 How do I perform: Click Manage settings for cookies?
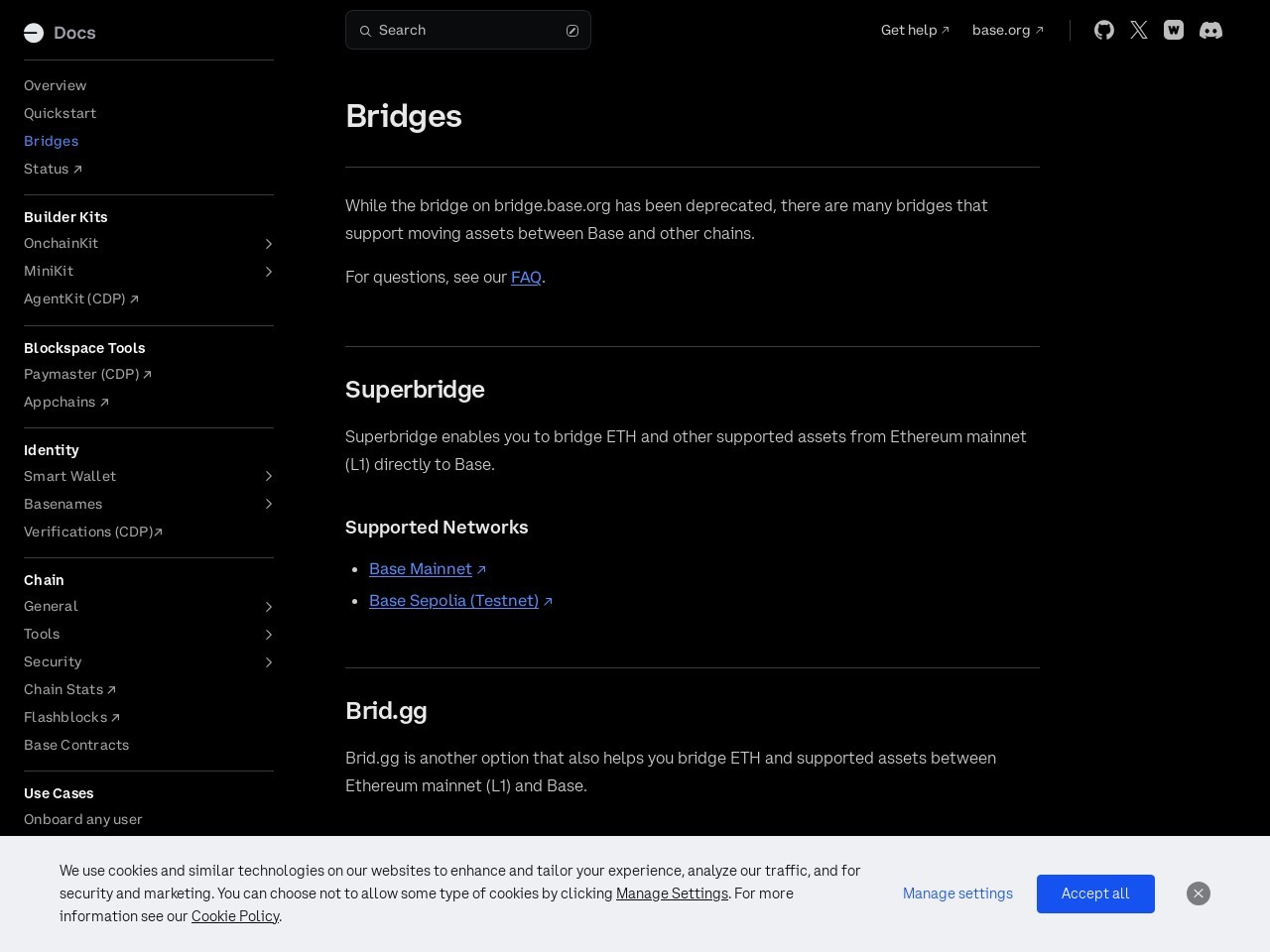tap(957, 893)
